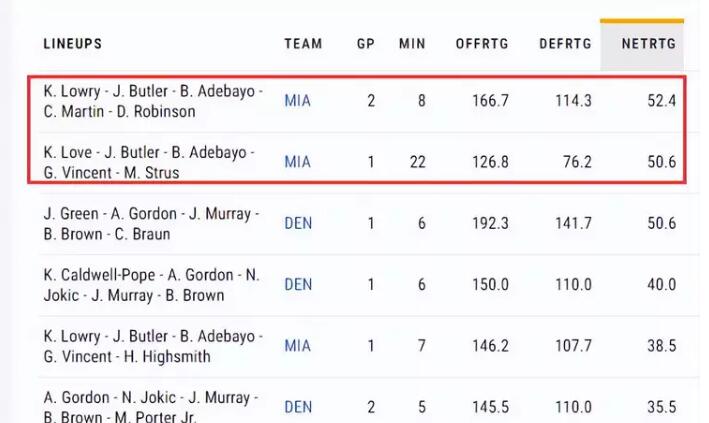709x423 pixels.
Task: Open MIA link for Highsmith lineup row
Action: [298, 346]
